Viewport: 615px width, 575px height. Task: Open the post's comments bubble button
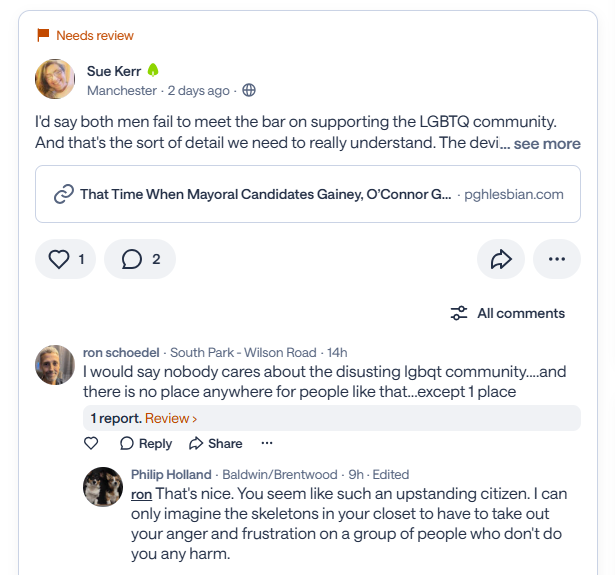point(140,259)
